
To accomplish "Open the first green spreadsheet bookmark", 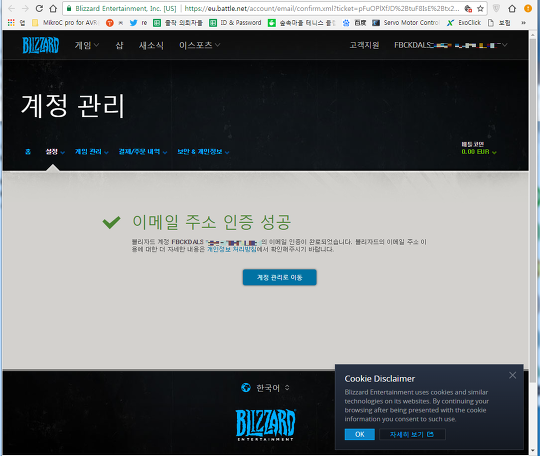I will (178, 23).
